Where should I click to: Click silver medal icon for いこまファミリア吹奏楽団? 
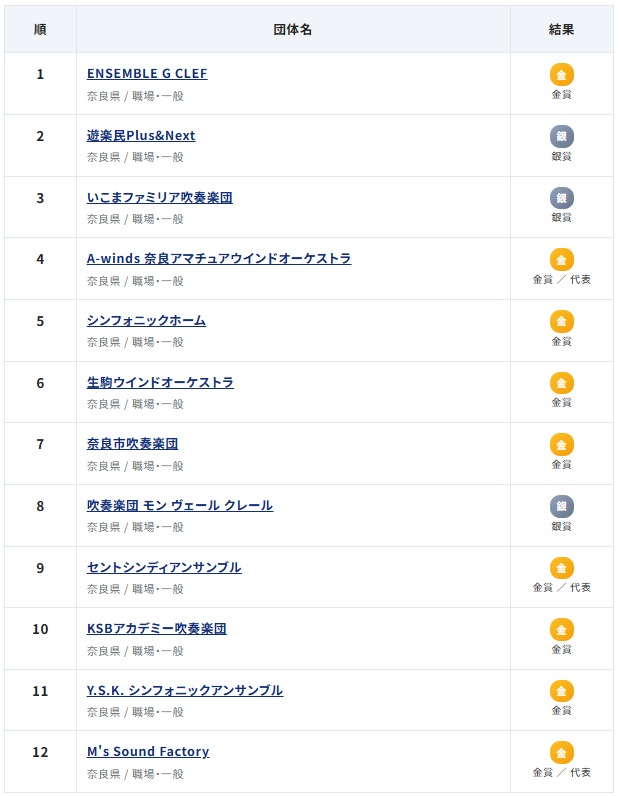[x=562, y=198]
